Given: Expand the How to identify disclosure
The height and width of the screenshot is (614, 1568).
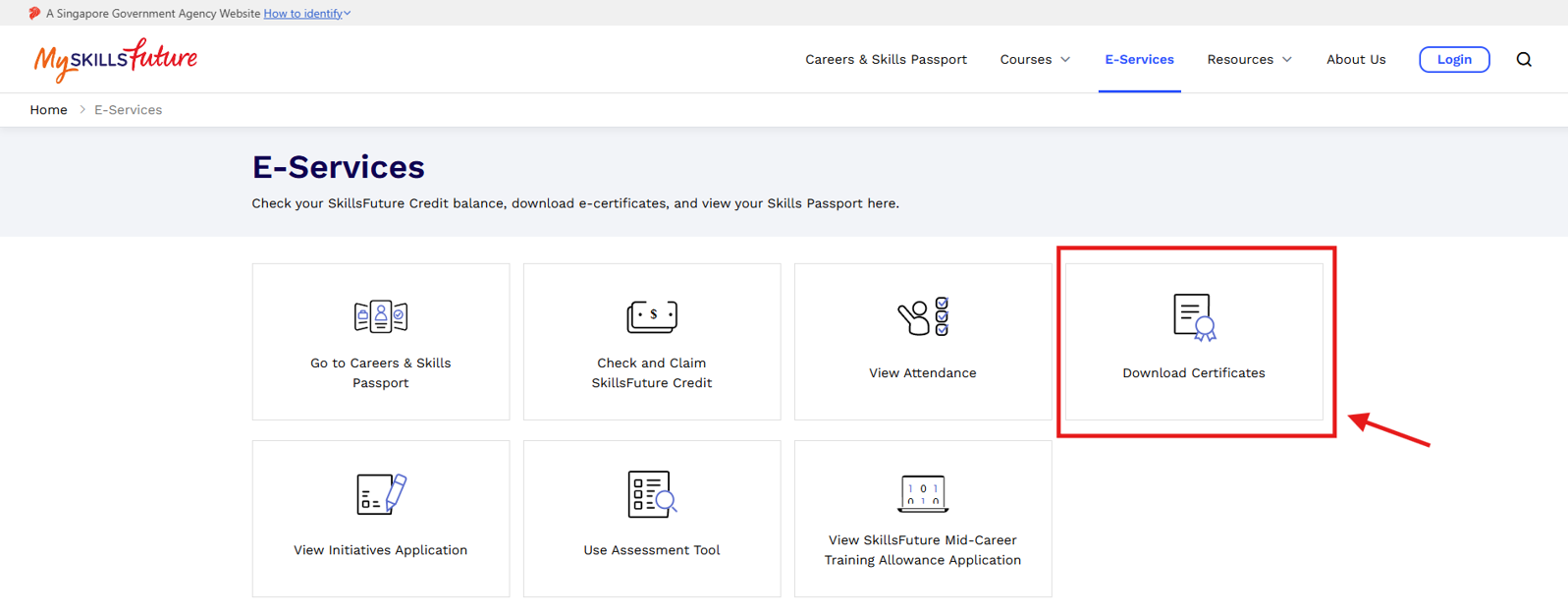Looking at the screenshot, I should pyautogui.click(x=307, y=14).
